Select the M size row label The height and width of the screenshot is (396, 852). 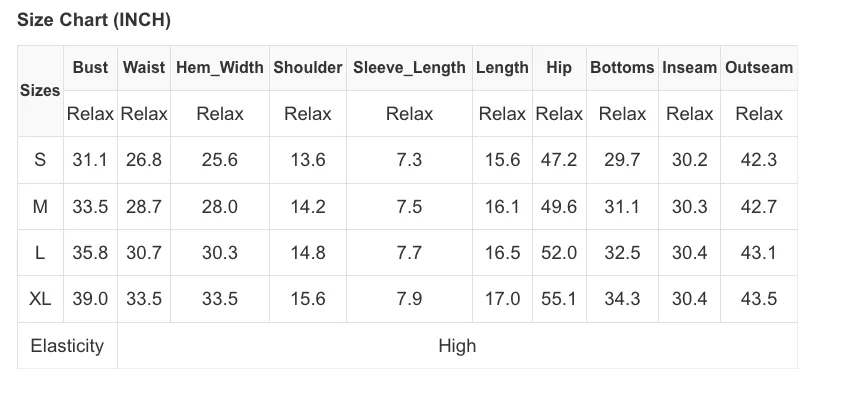click(40, 206)
